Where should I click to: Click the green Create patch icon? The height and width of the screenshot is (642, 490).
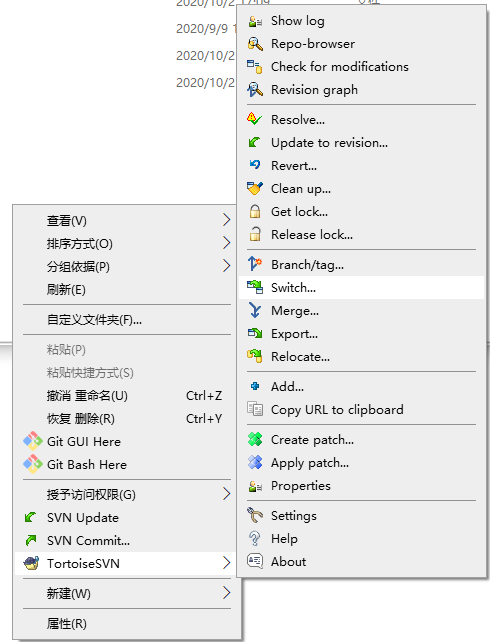[255, 440]
